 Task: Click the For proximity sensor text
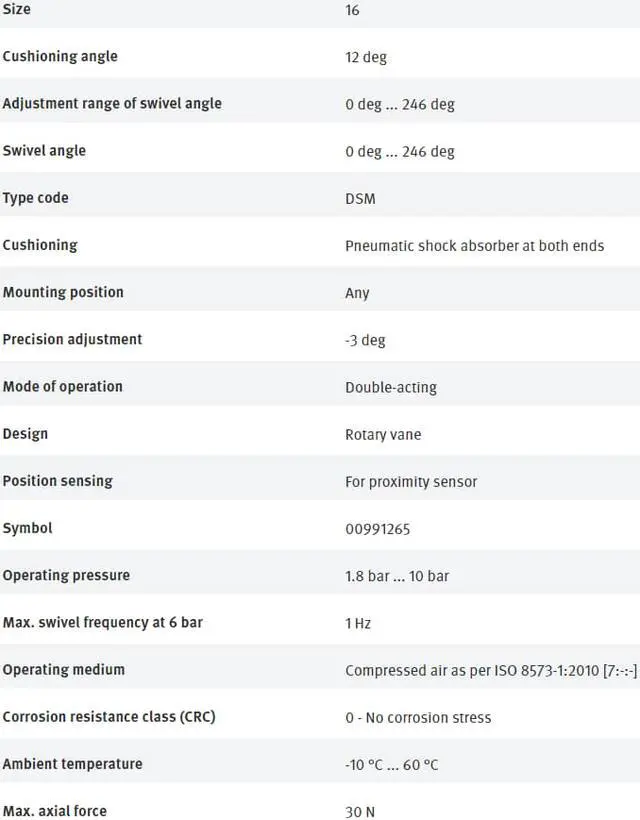tap(411, 482)
